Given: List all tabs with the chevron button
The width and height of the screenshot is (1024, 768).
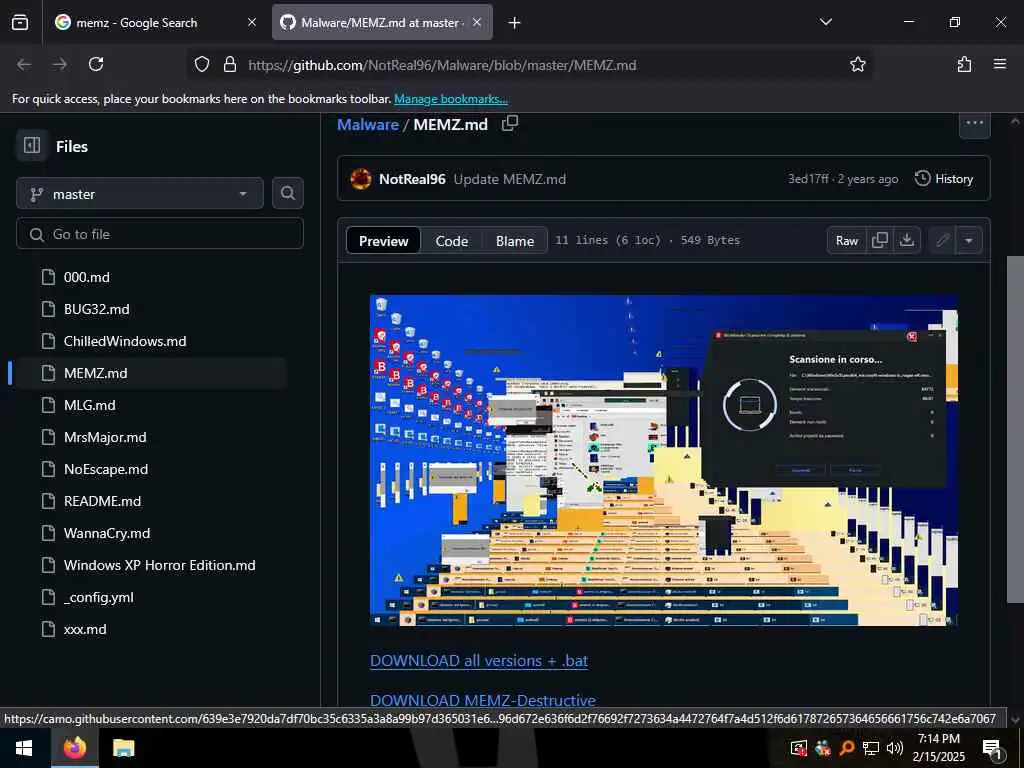Looking at the screenshot, I should (825, 22).
